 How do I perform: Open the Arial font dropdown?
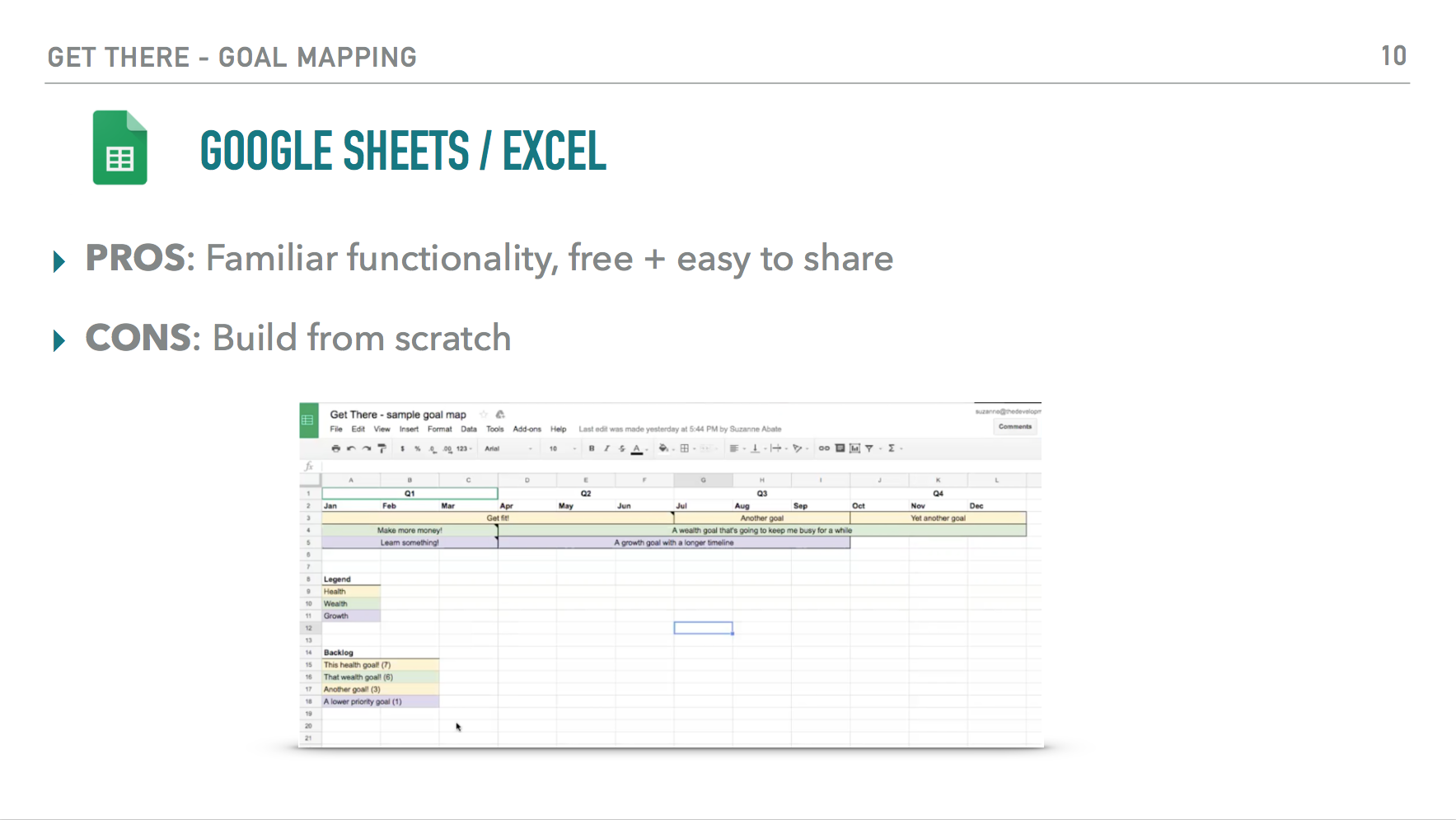508,449
